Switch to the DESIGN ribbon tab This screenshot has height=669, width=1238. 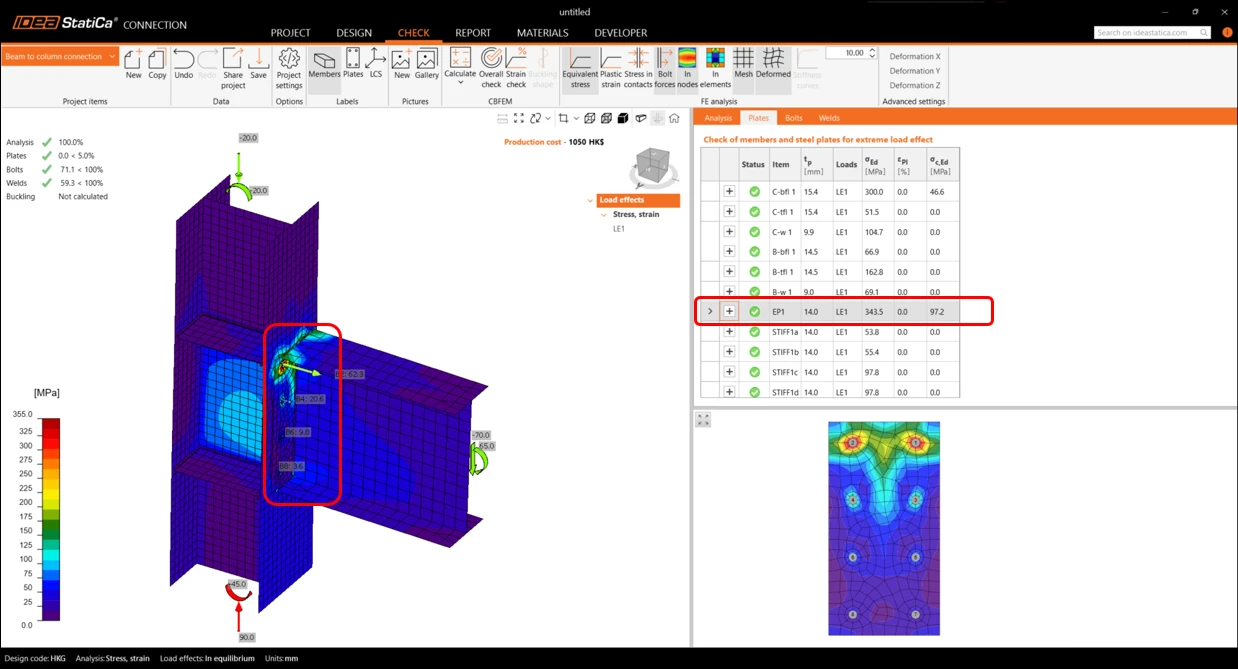tap(353, 33)
